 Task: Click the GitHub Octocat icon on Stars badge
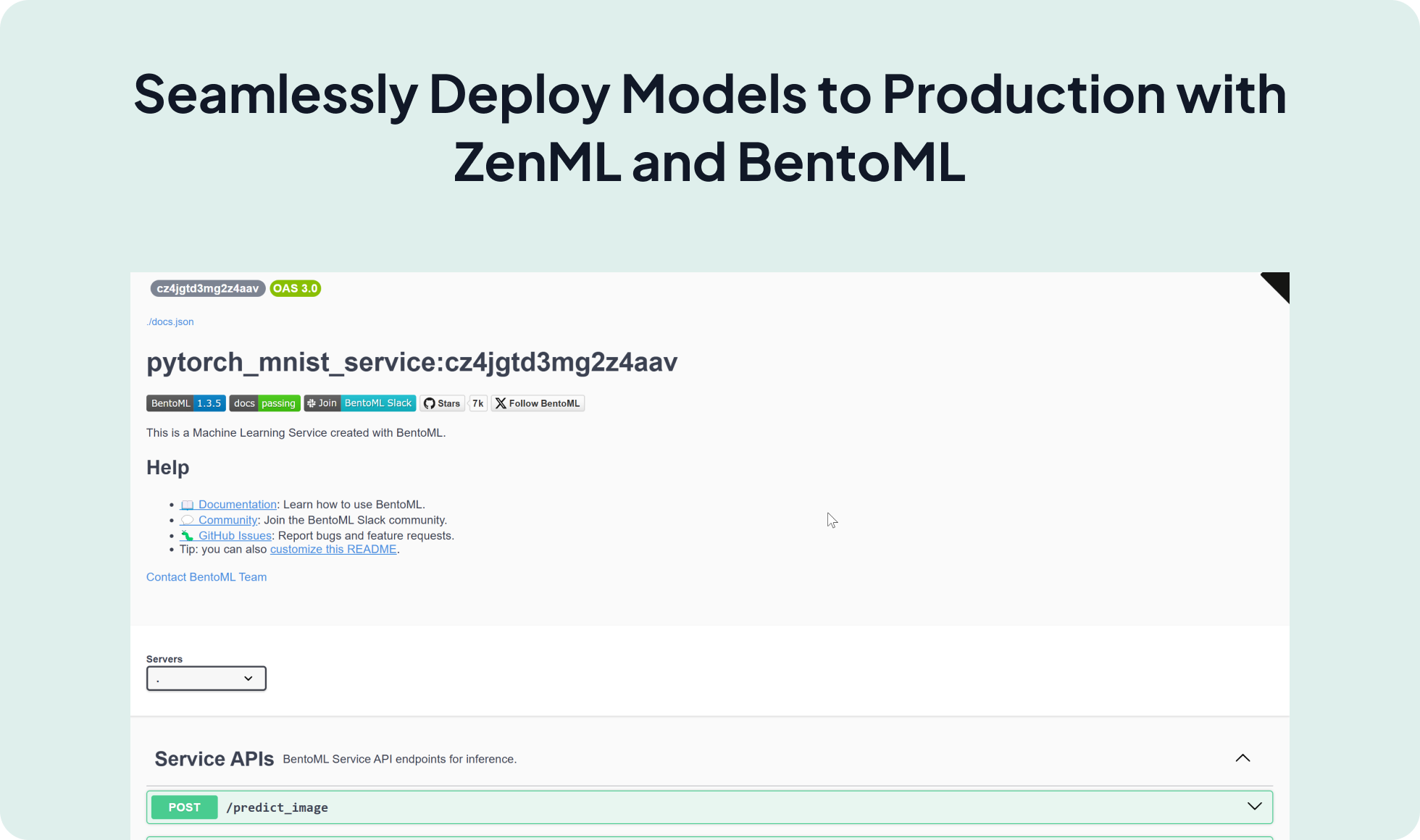pos(428,403)
